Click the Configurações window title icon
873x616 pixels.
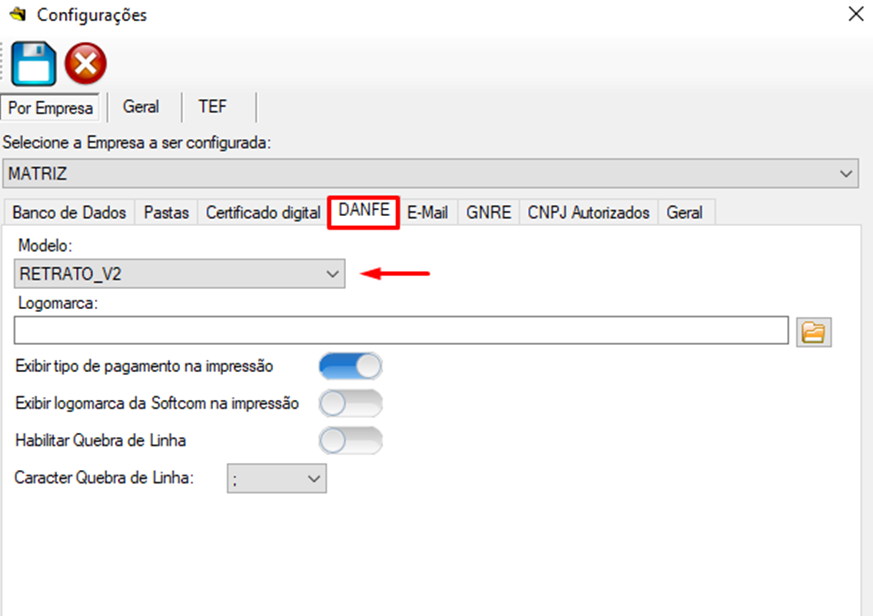pyautogui.click(x=17, y=15)
